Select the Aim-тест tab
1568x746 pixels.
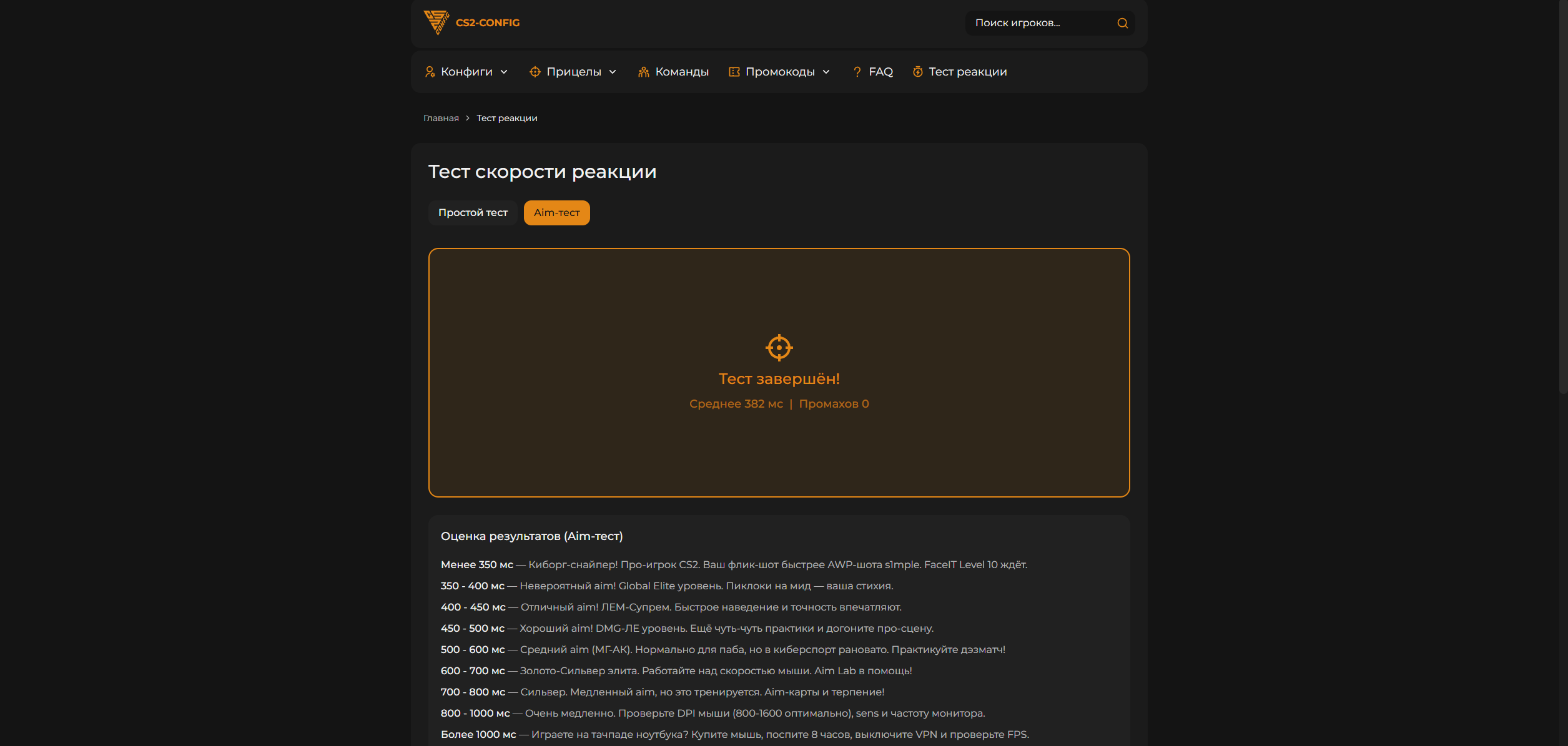tap(556, 213)
